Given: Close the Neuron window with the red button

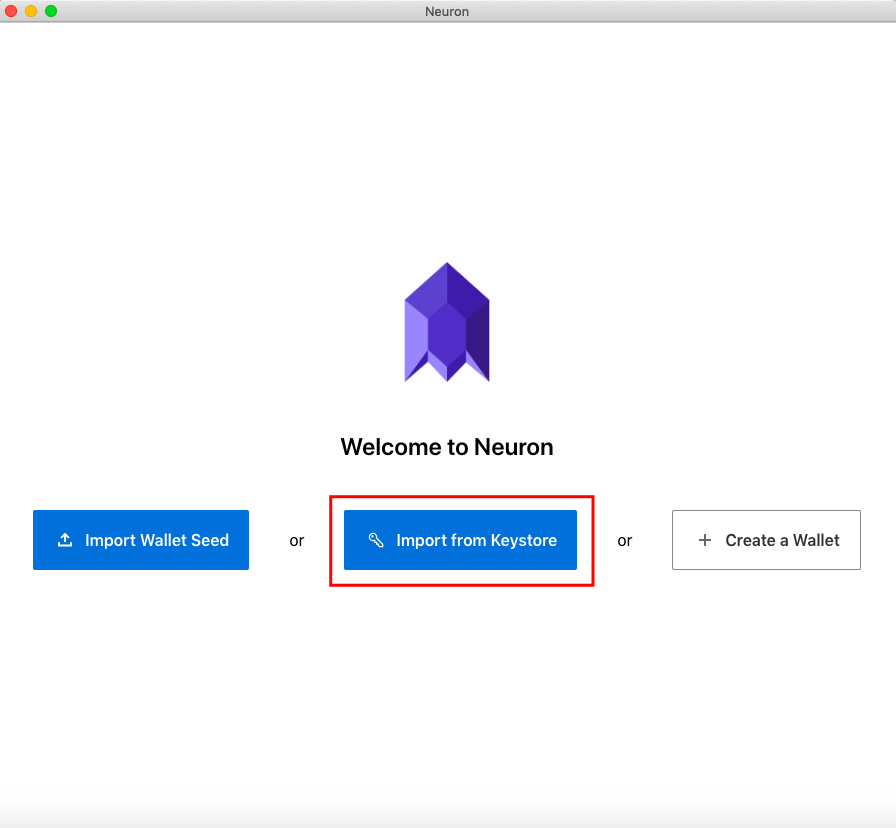Looking at the screenshot, I should click(11, 11).
